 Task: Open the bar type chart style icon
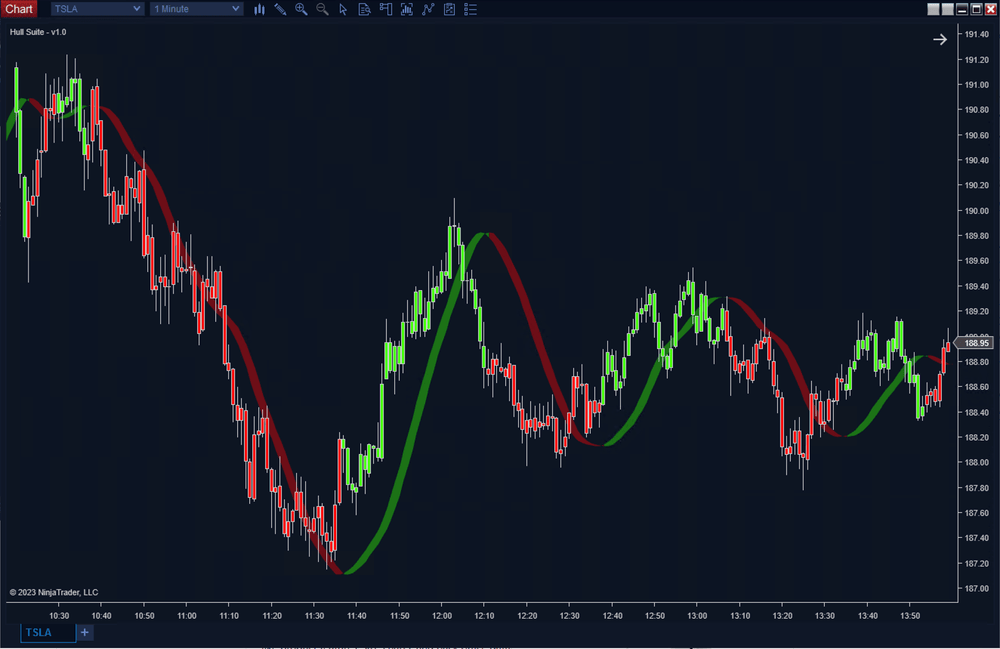coord(260,9)
